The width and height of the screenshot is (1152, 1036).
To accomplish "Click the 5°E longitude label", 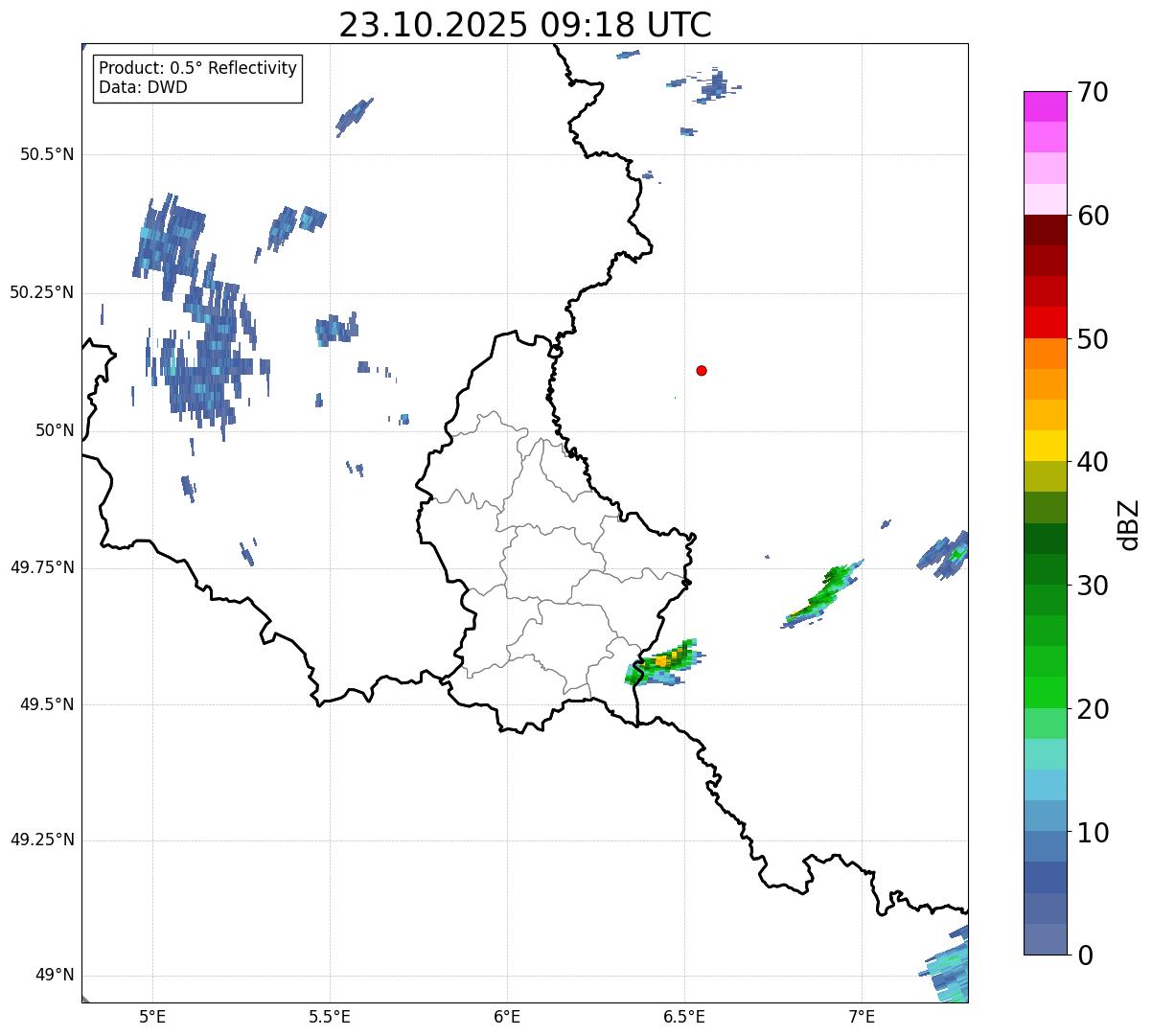I will click(x=152, y=1016).
